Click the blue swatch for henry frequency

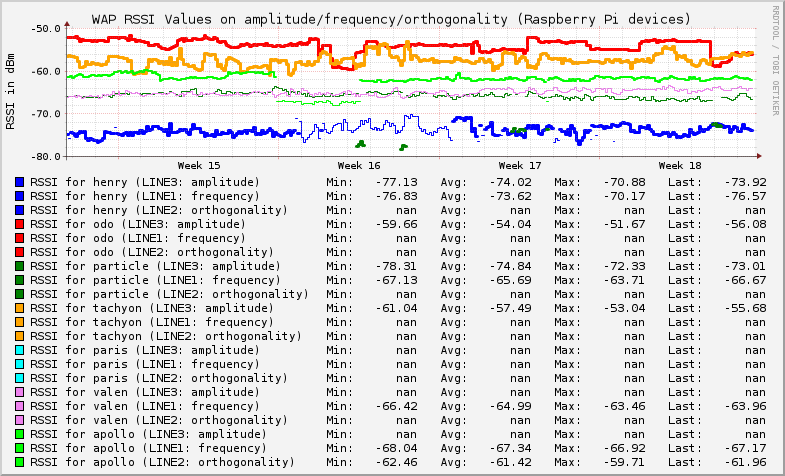[x=20, y=196]
